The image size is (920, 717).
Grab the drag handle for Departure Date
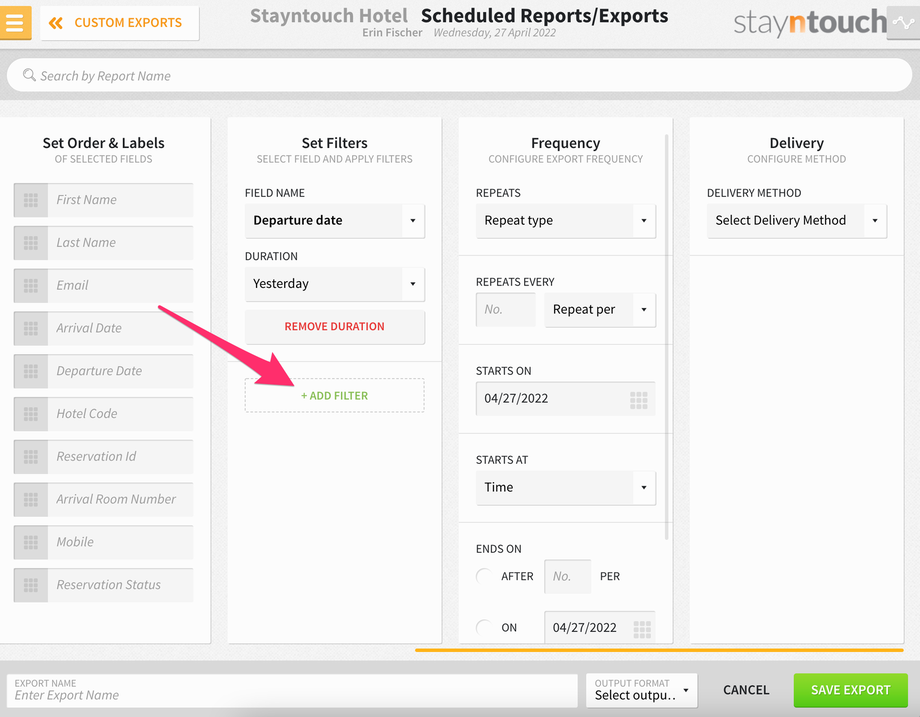[x=31, y=371]
